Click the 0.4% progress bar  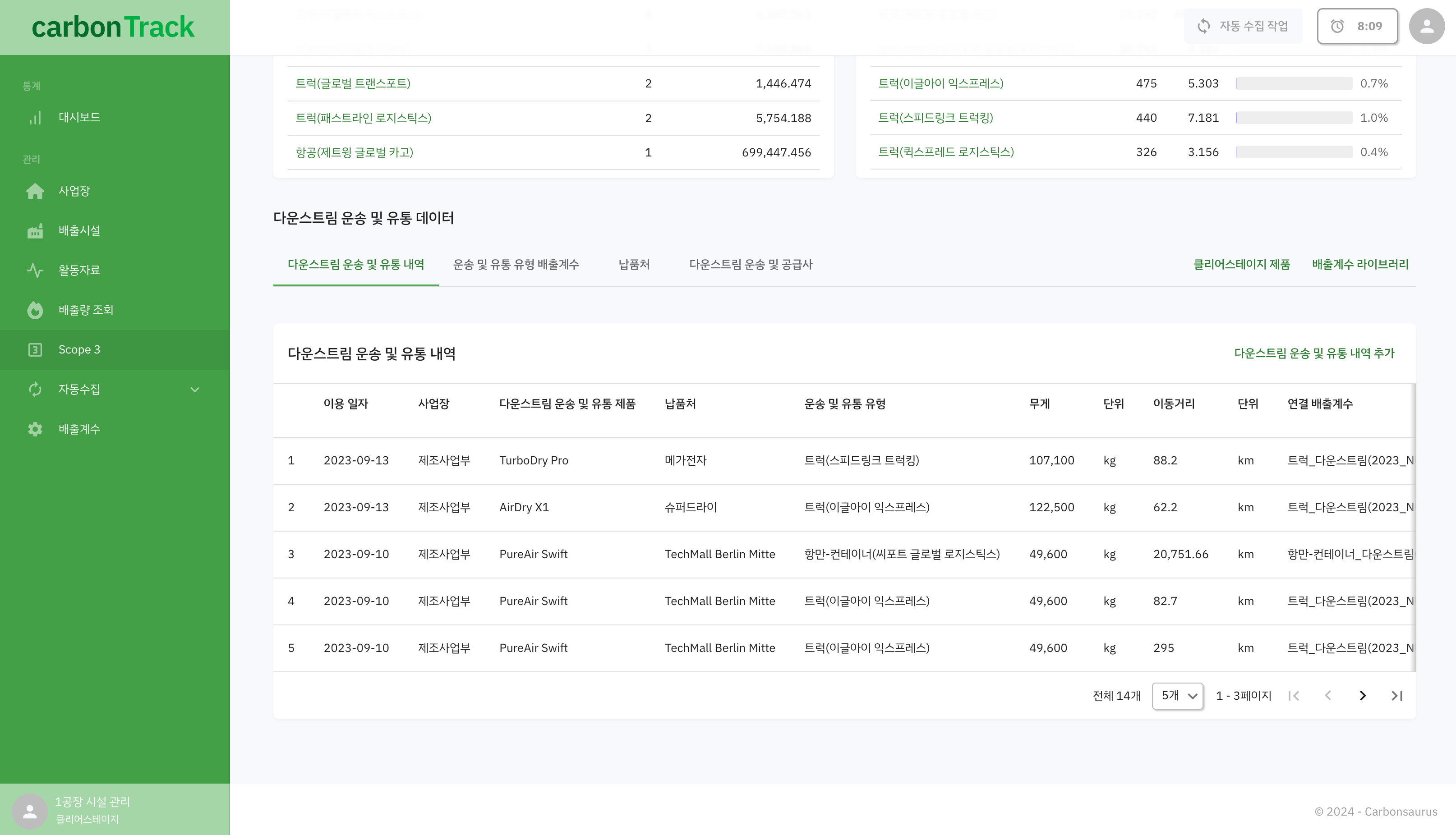1294,152
